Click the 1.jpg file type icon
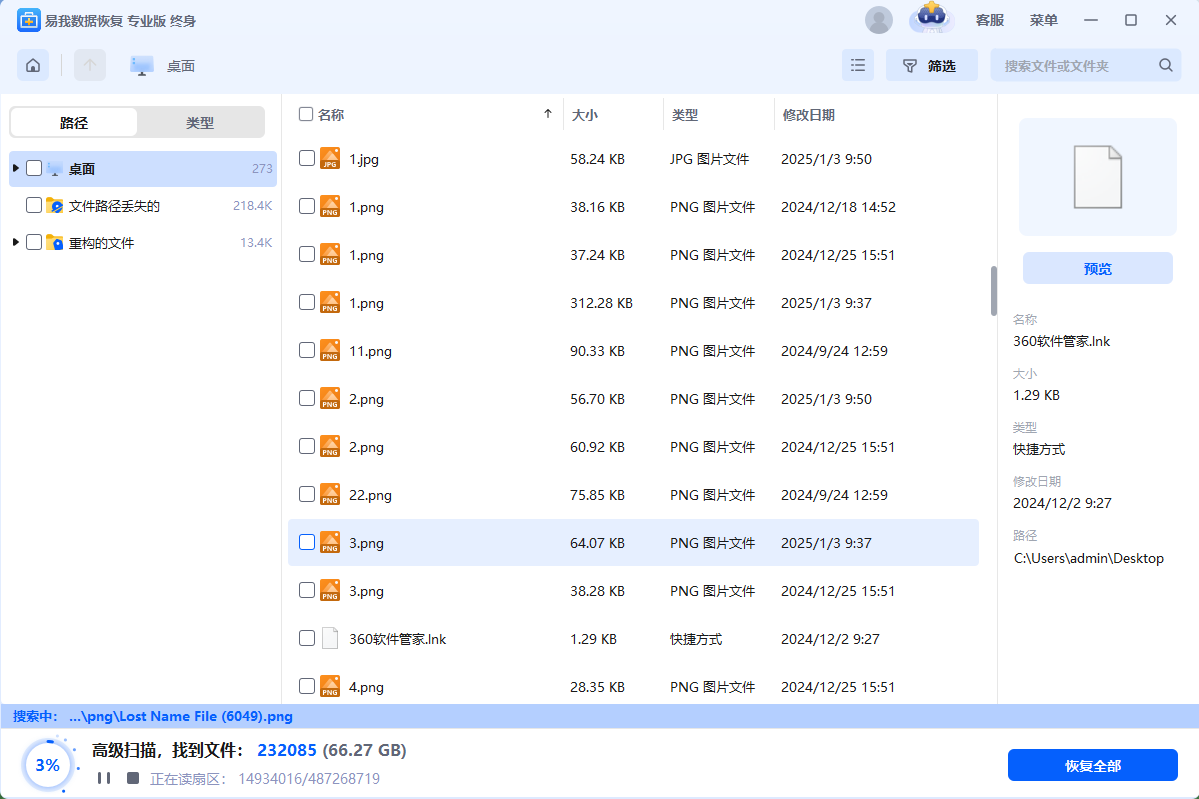This screenshot has width=1199, height=799. (330, 159)
